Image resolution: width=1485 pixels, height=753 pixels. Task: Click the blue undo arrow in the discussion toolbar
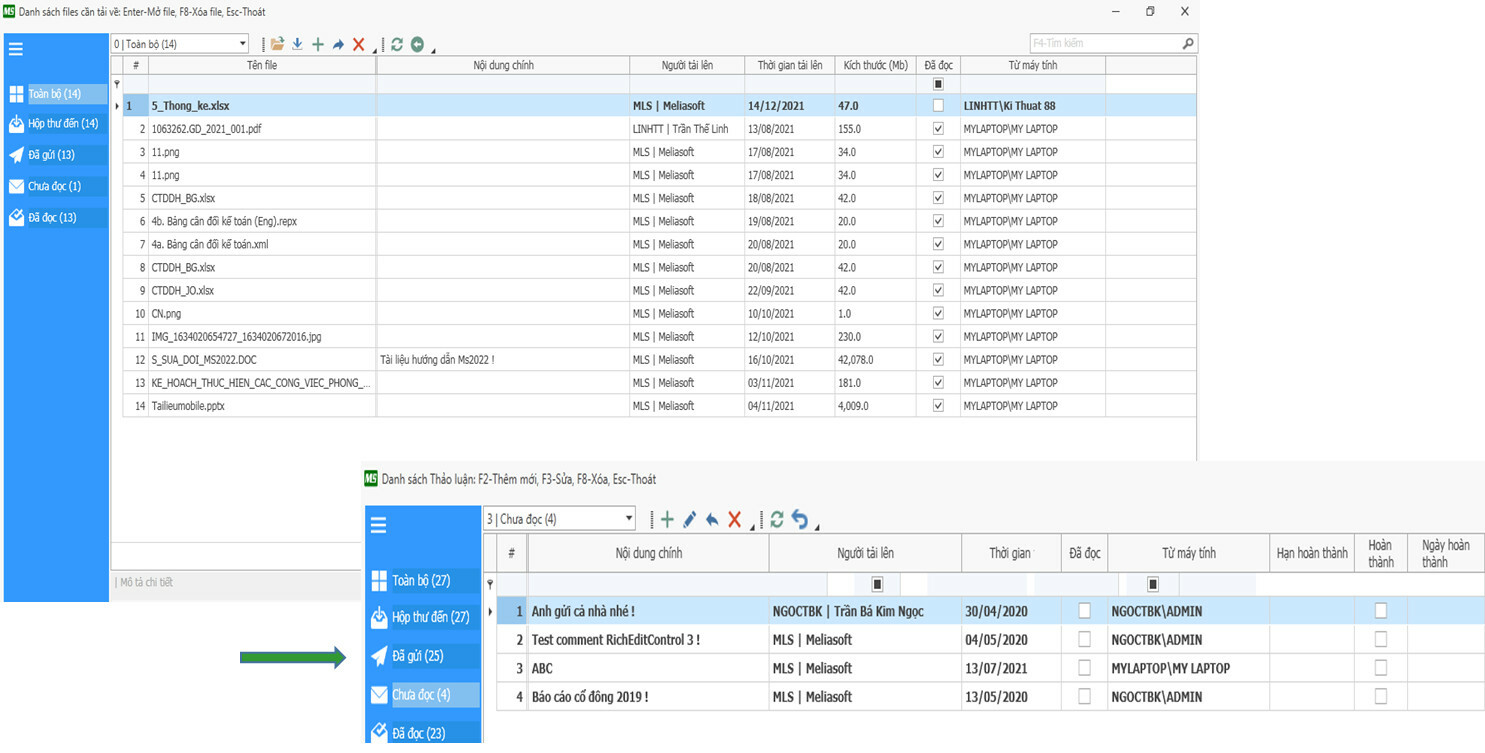tap(799, 519)
